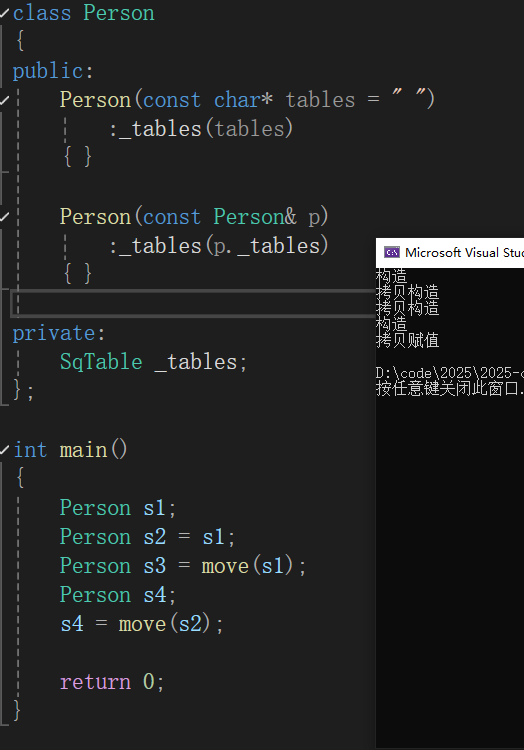Viewport: 524px width, 750px height.
Task: Click the 's4 = move(s2);' statement
Action: tap(142, 624)
